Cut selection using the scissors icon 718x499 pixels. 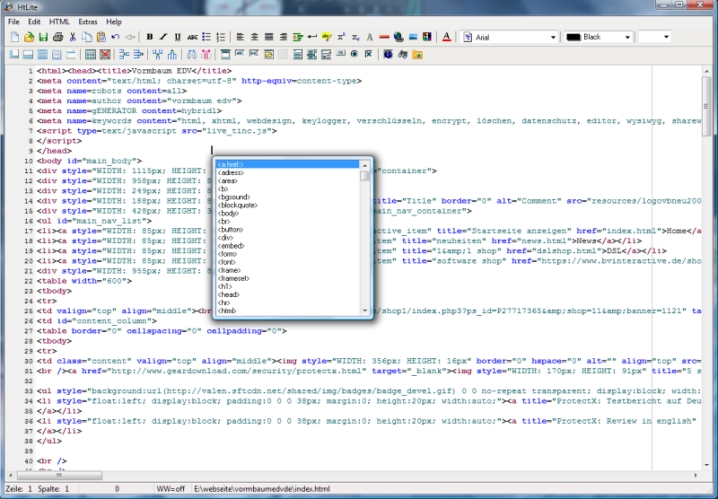coord(73,37)
